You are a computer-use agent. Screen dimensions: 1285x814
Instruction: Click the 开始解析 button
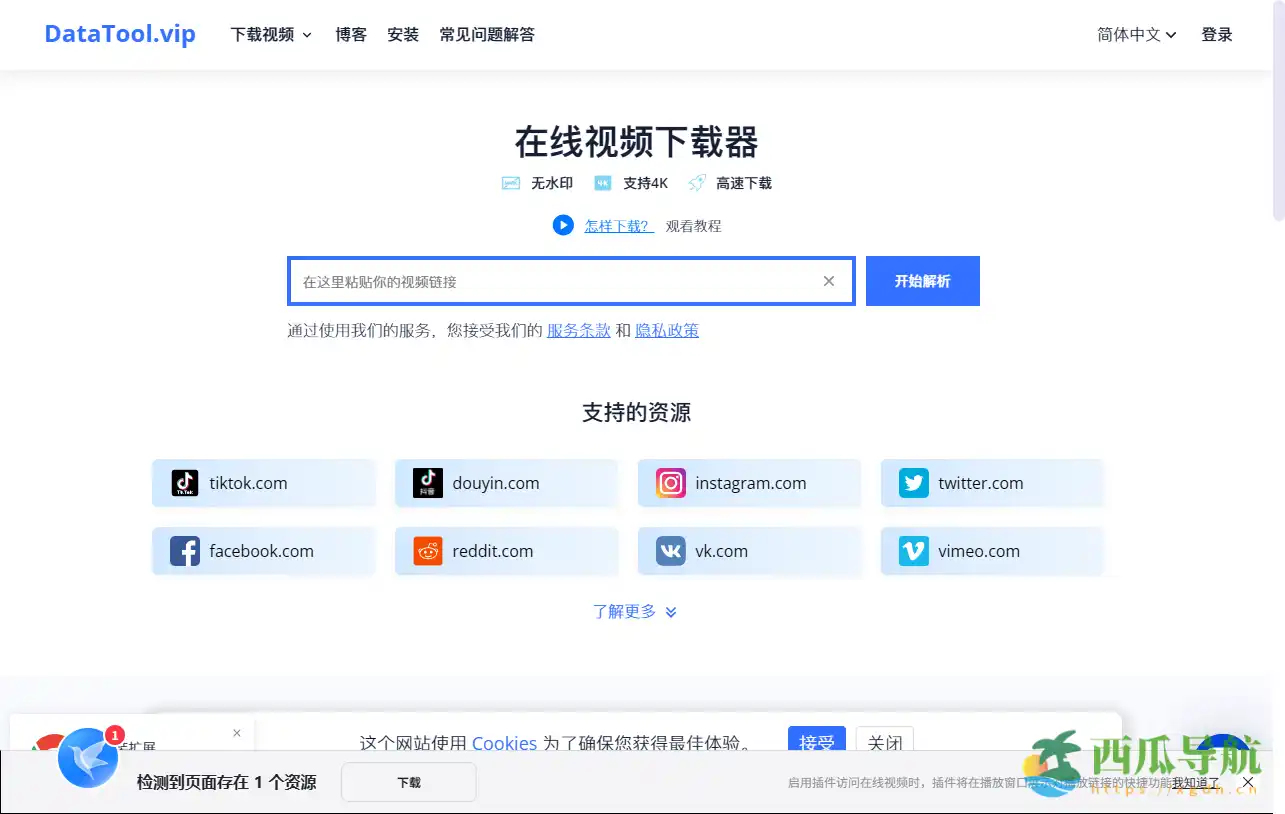point(922,281)
